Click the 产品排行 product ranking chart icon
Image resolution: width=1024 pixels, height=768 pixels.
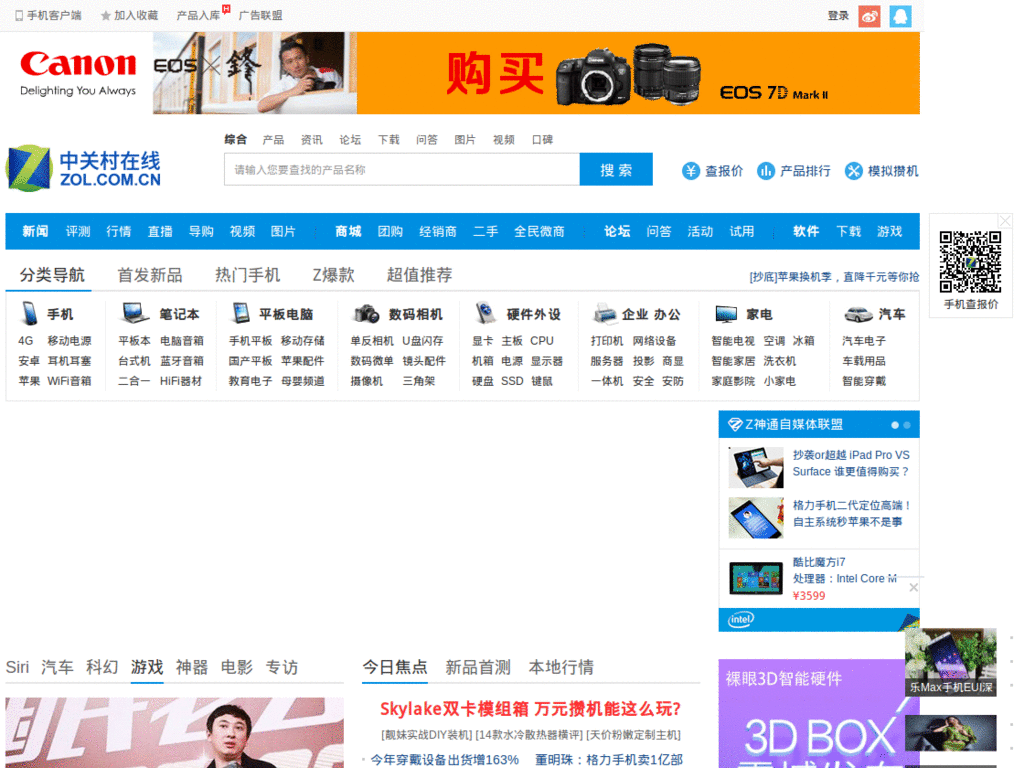pyautogui.click(x=766, y=170)
